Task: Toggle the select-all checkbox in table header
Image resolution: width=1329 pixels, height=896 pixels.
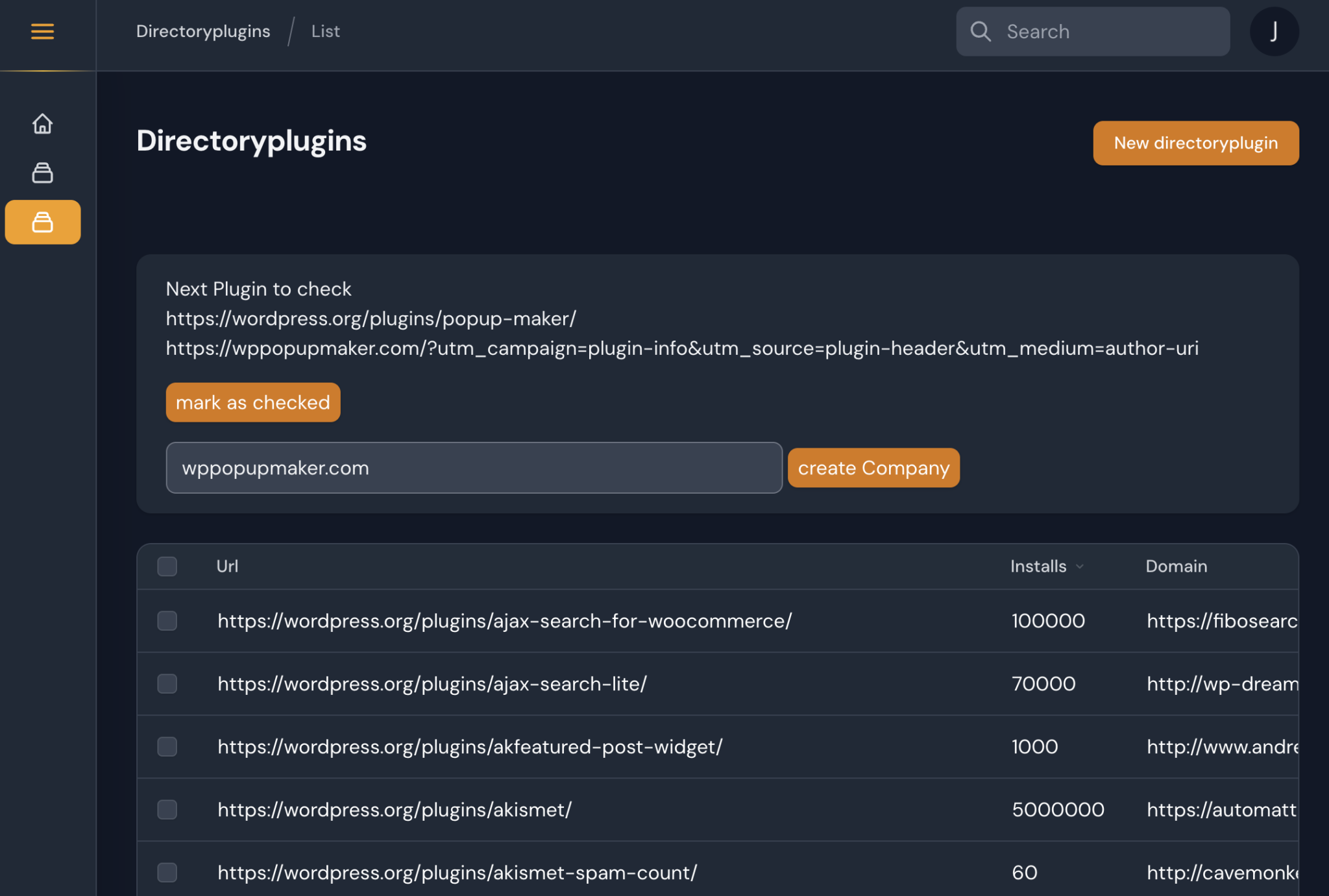Action: pos(167,566)
